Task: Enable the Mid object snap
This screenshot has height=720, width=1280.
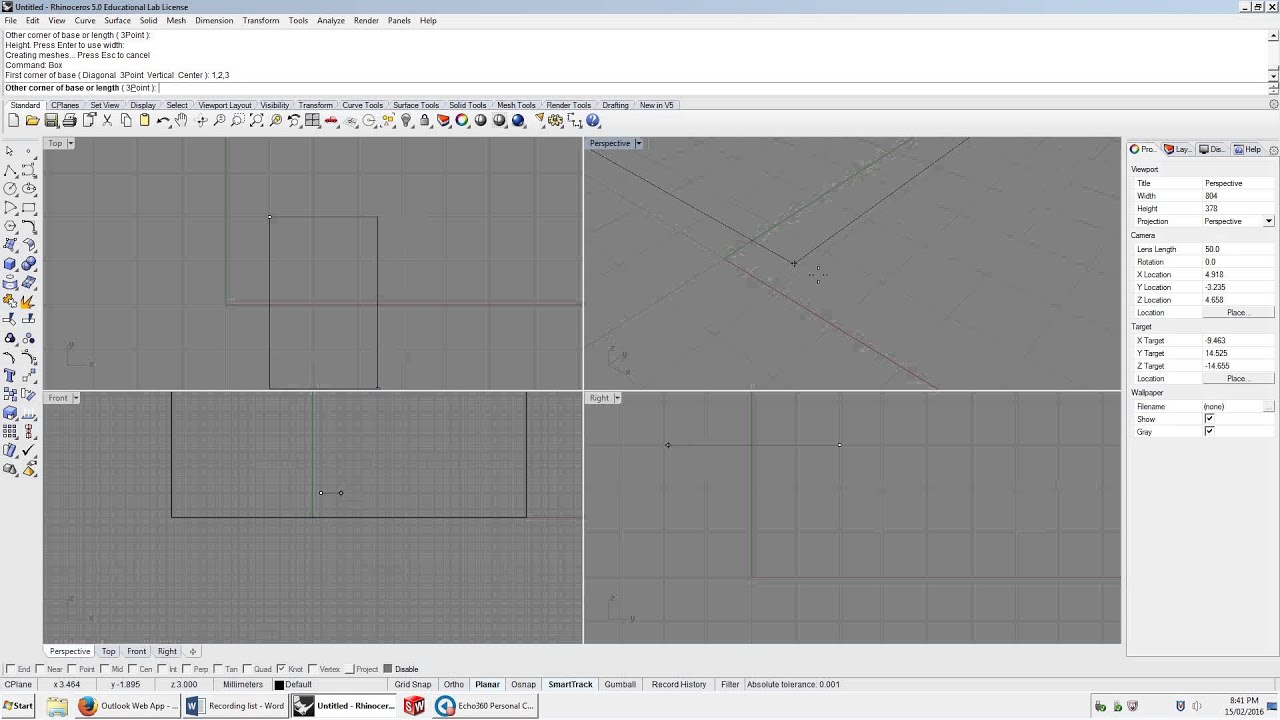Action: [105, 669]
